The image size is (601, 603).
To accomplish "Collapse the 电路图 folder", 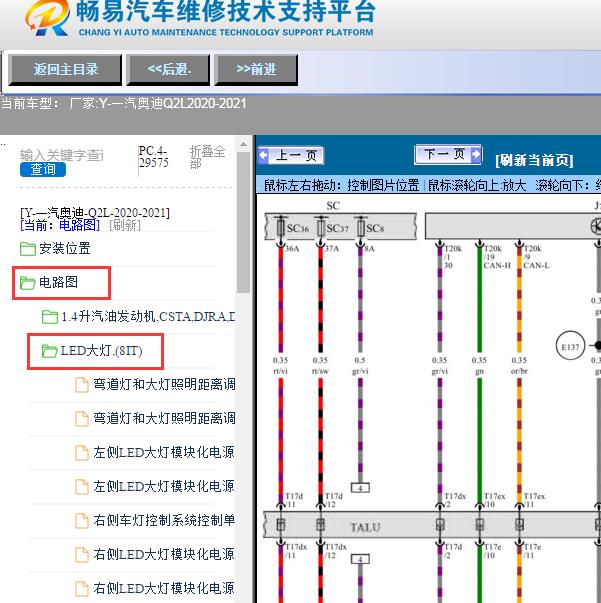I will tap(58, 282).
